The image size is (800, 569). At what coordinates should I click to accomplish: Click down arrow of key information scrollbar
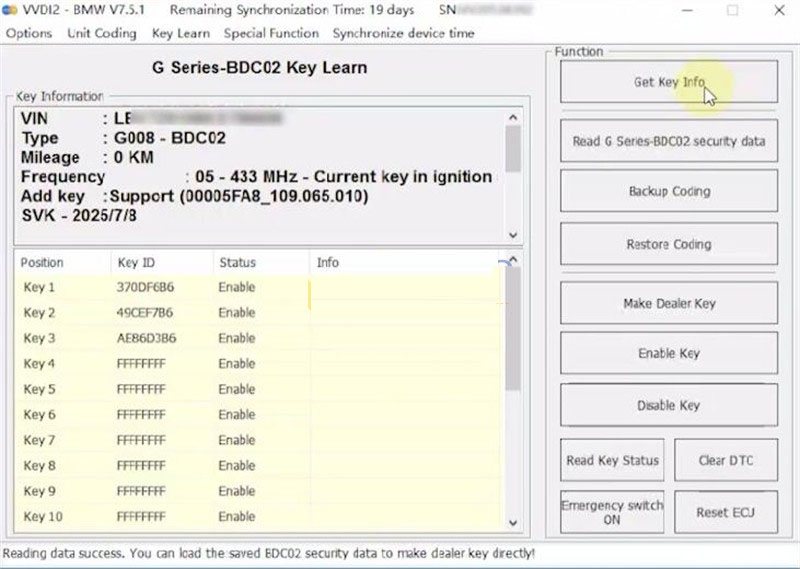point(513,235)
